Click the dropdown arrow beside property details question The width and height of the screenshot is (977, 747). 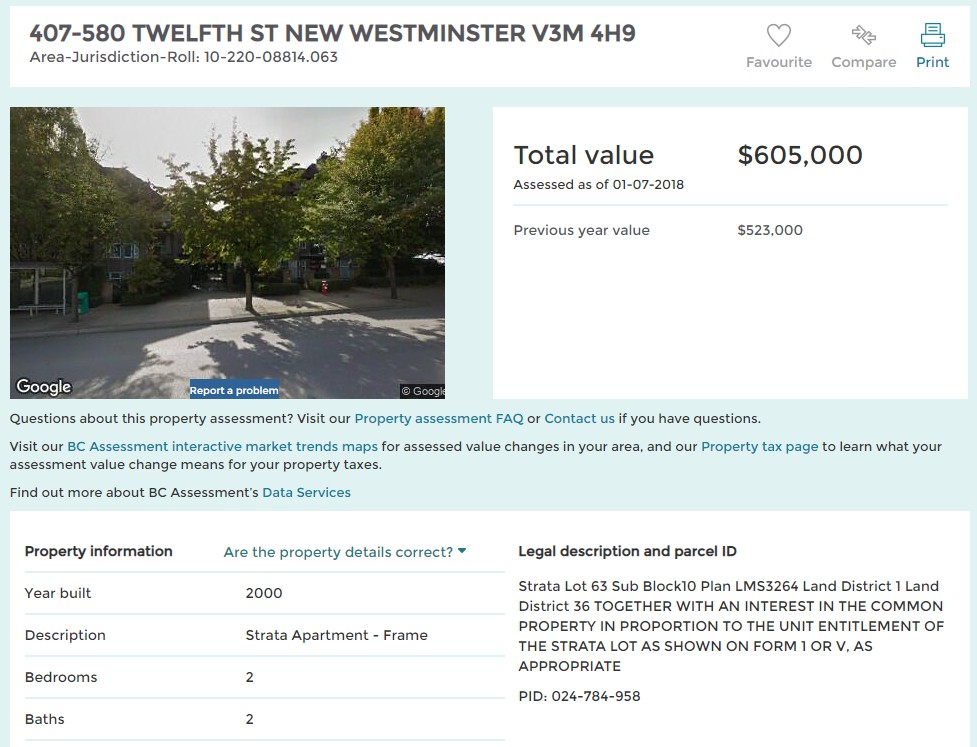click(462, 551)
